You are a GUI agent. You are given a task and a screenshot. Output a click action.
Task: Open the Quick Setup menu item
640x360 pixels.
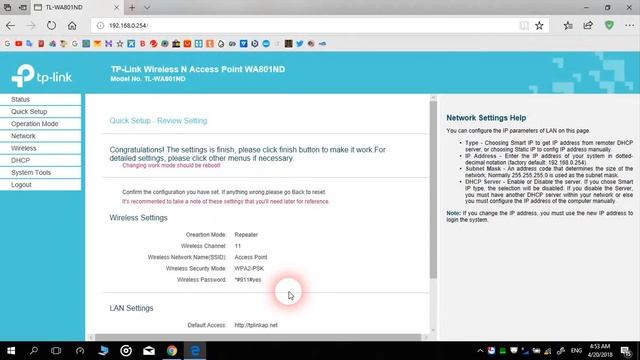(x=40, y=111)
